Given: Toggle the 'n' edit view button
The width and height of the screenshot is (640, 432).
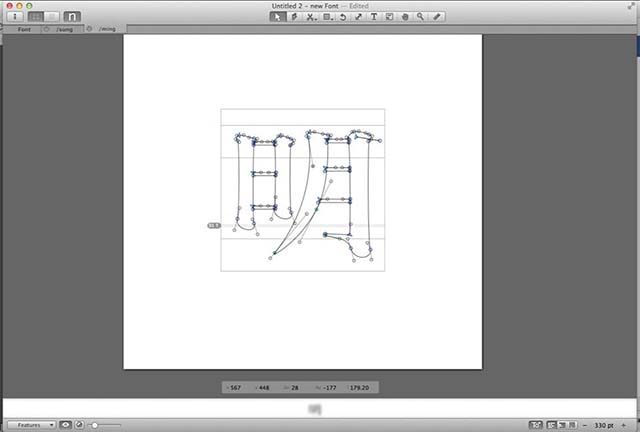Looking at the screenshot, I should (72, 16).
